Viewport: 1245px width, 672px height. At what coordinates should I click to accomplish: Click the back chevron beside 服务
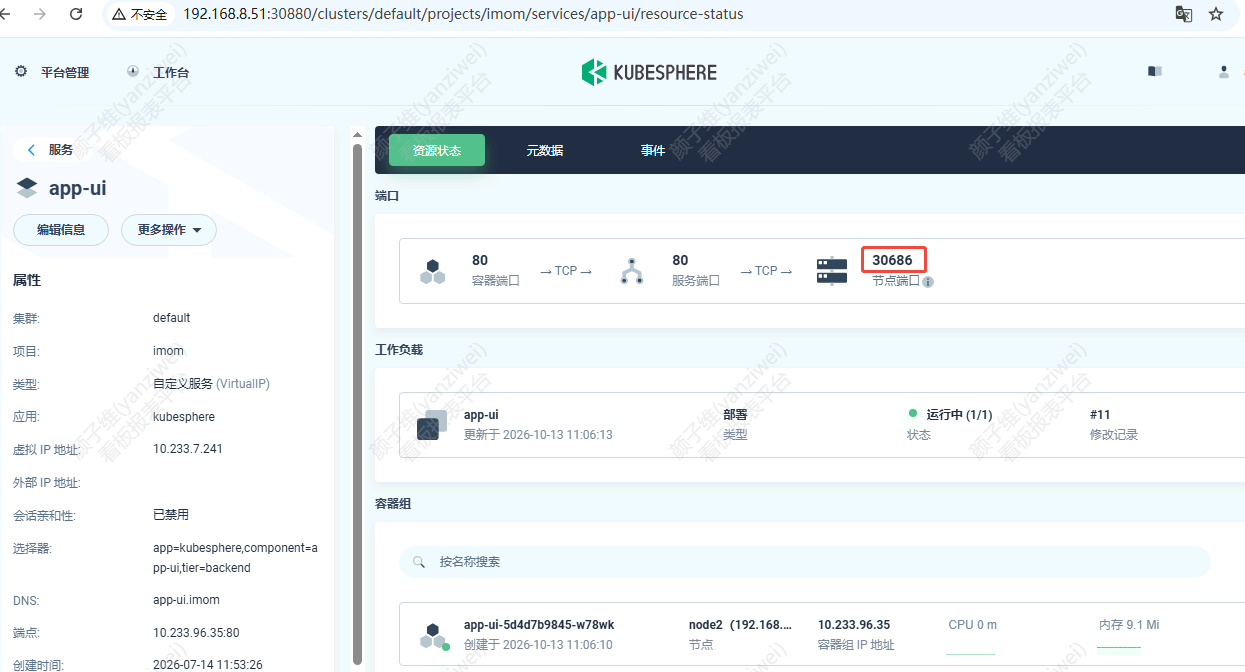click(x=31, y=150)
